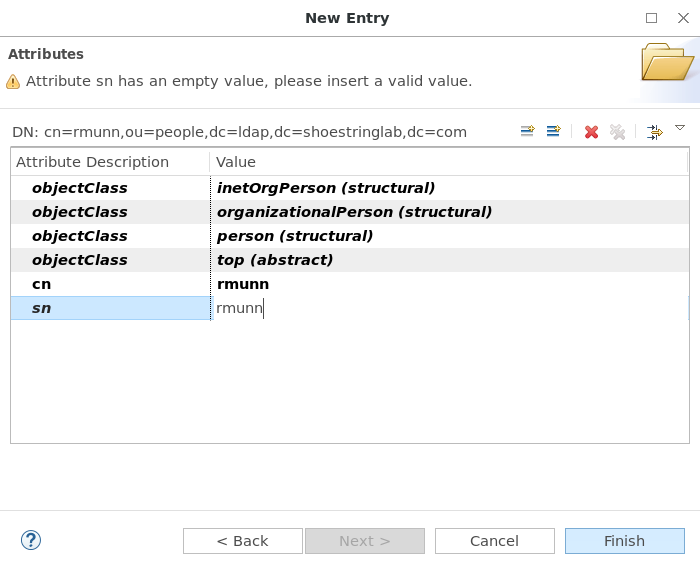This screenshot has height=571, width=700.
Task: Click the red Delete Value icon
Action: click(592, 132)
